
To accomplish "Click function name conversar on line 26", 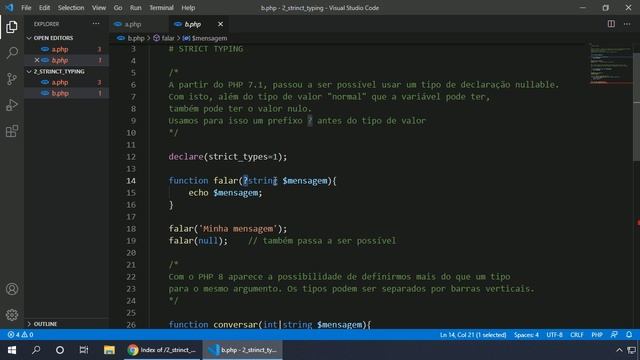I will 236,325.
